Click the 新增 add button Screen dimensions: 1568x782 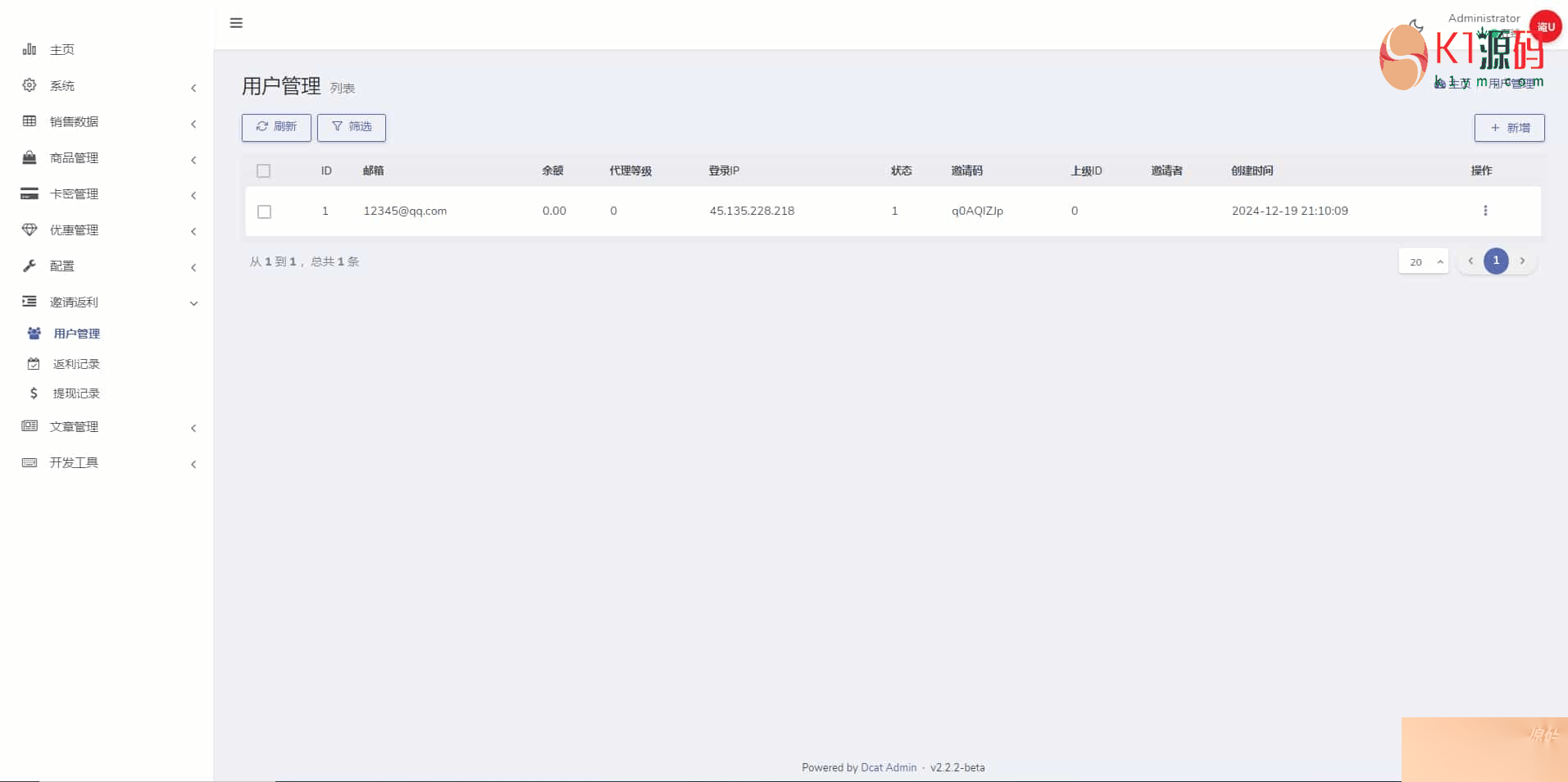1509,128
